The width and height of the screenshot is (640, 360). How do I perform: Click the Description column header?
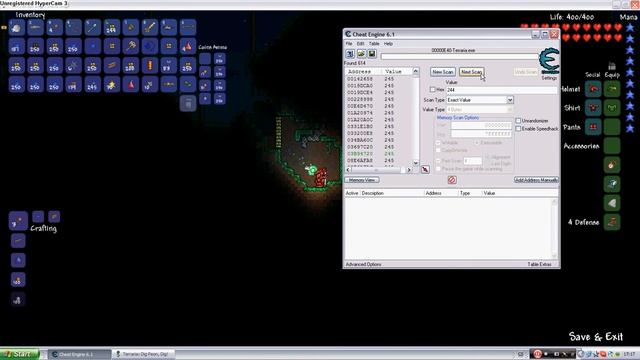[392, 193]
